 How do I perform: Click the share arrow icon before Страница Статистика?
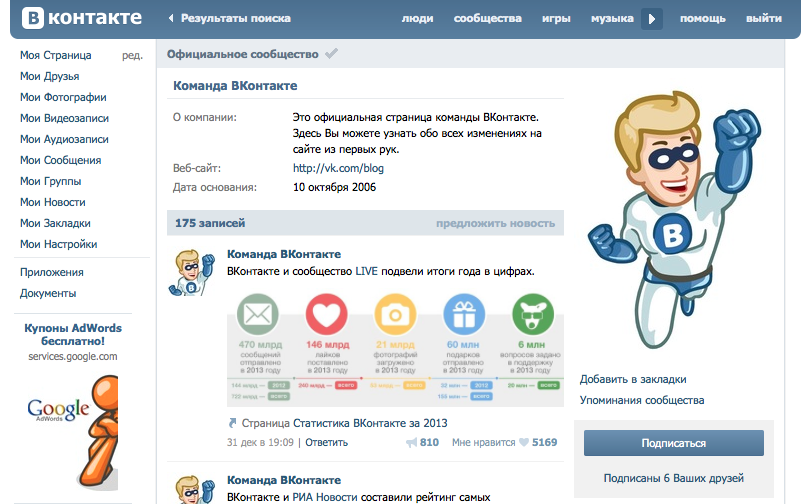pyautogui.click(x=233, y=423)
